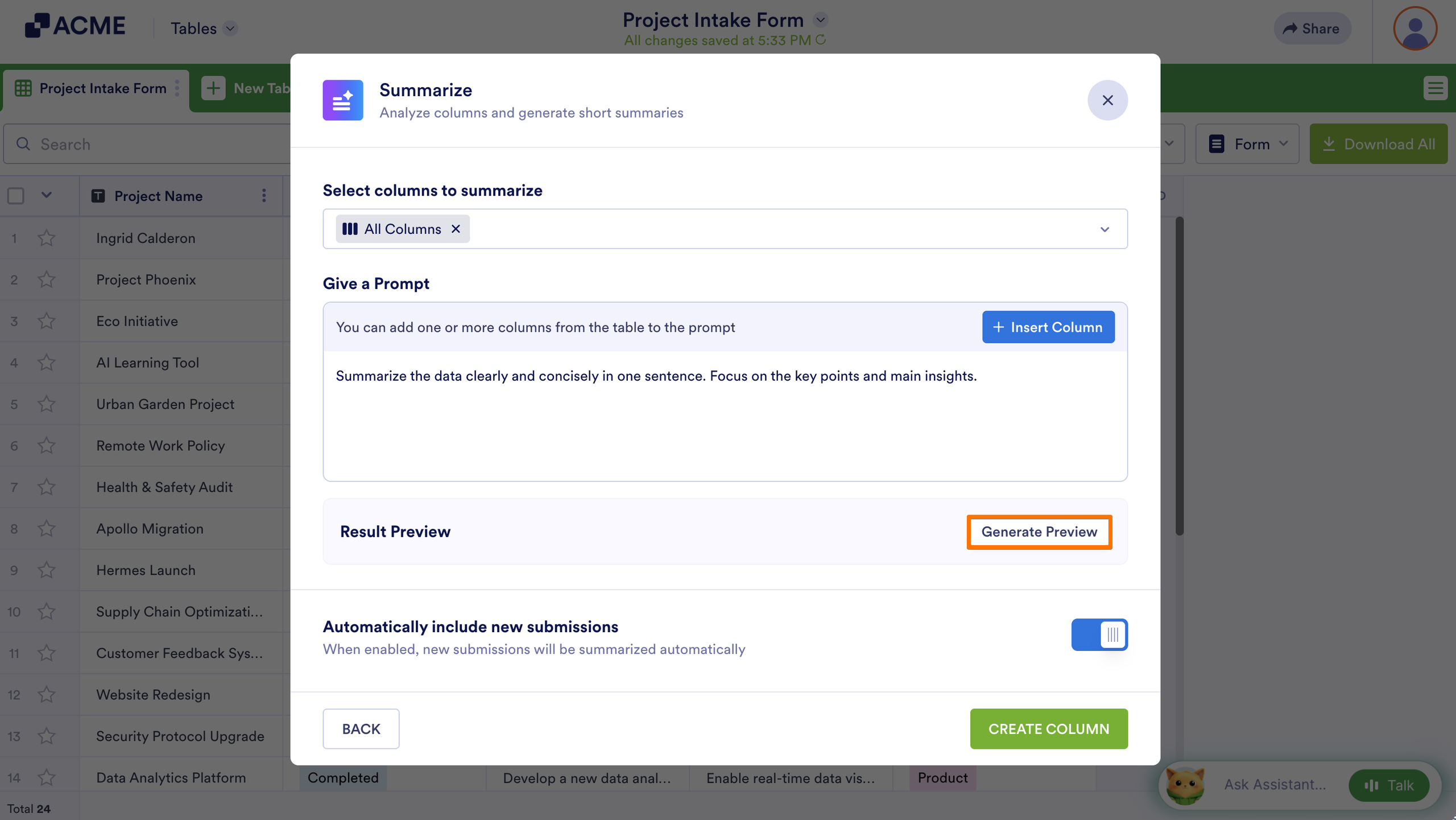
Task: Click the Project Name column options dots
Action: [264, 196]
